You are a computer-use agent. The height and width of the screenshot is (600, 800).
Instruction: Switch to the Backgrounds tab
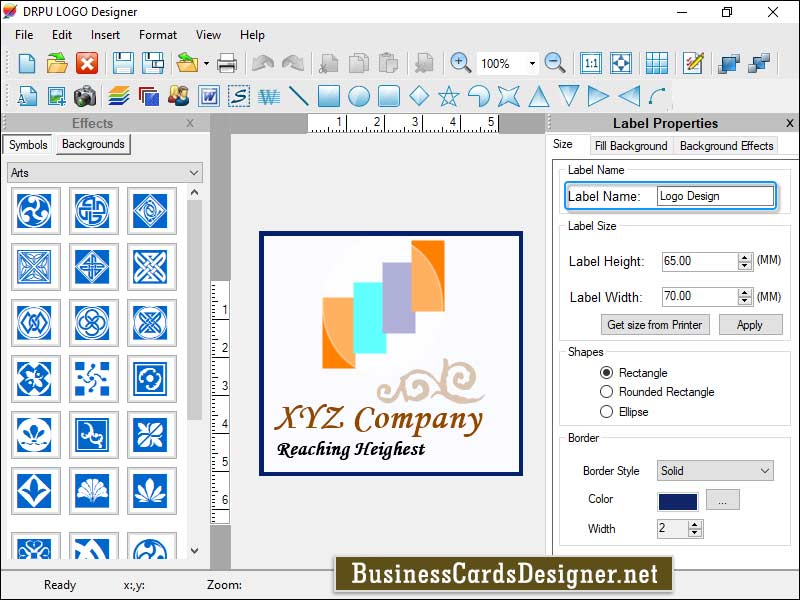pos(92,144)
